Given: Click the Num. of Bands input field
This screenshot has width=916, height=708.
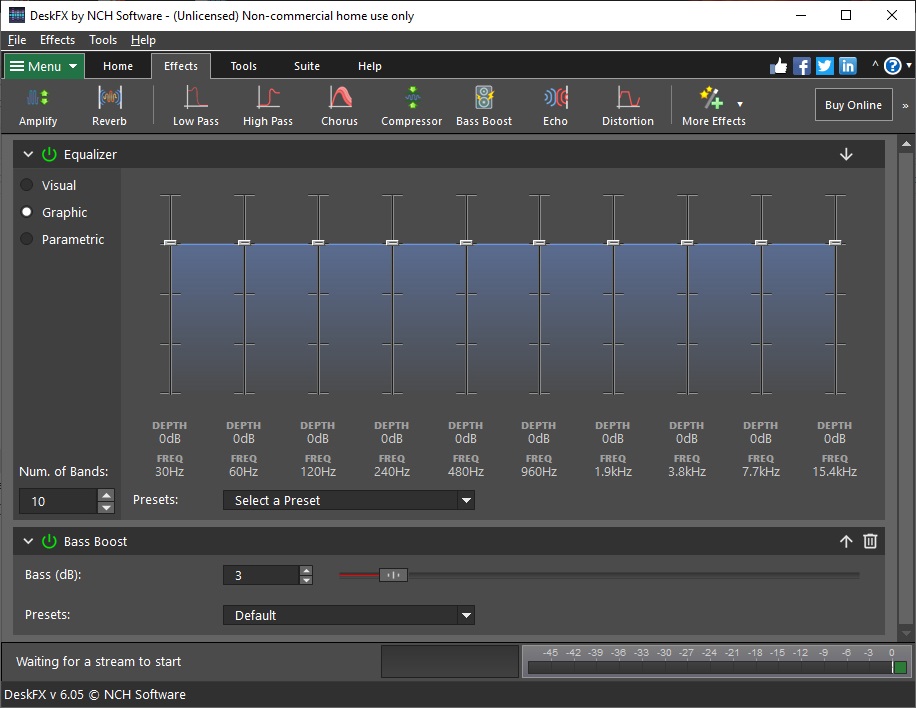Looking at the screenshot, I should click(60, 501).
